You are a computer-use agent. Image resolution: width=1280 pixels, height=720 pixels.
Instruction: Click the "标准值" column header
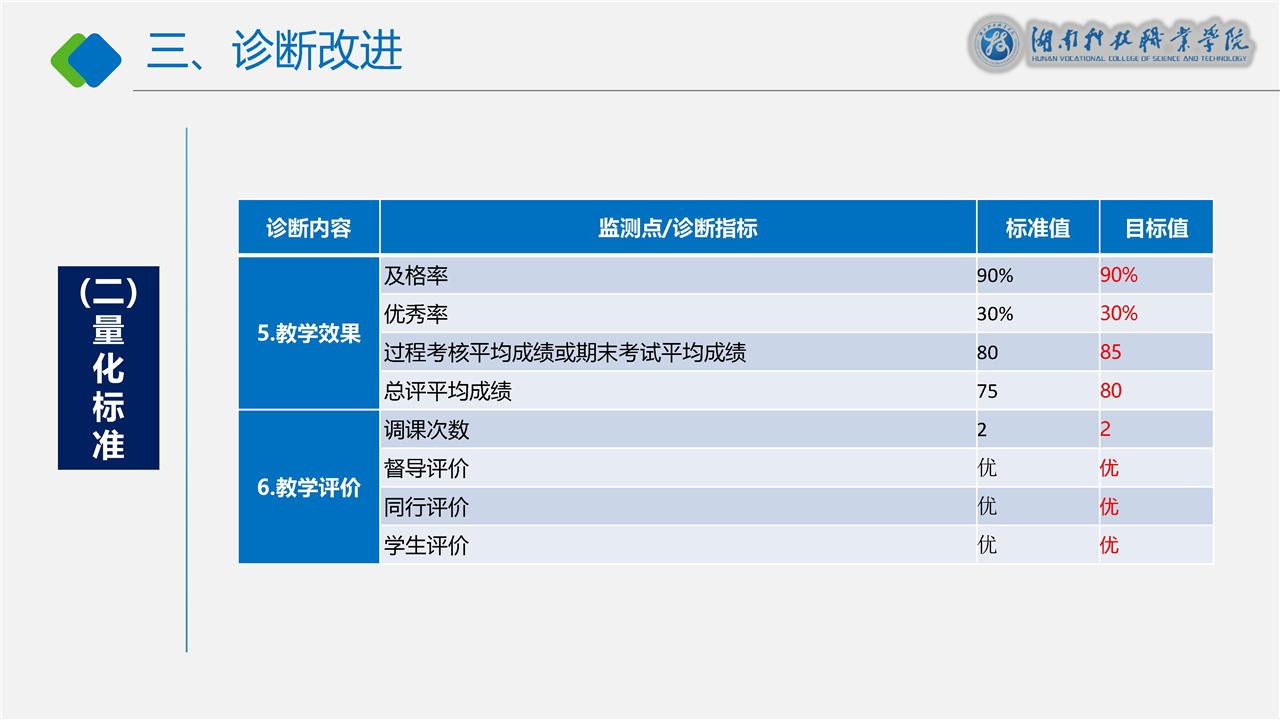pos(1037,228)
